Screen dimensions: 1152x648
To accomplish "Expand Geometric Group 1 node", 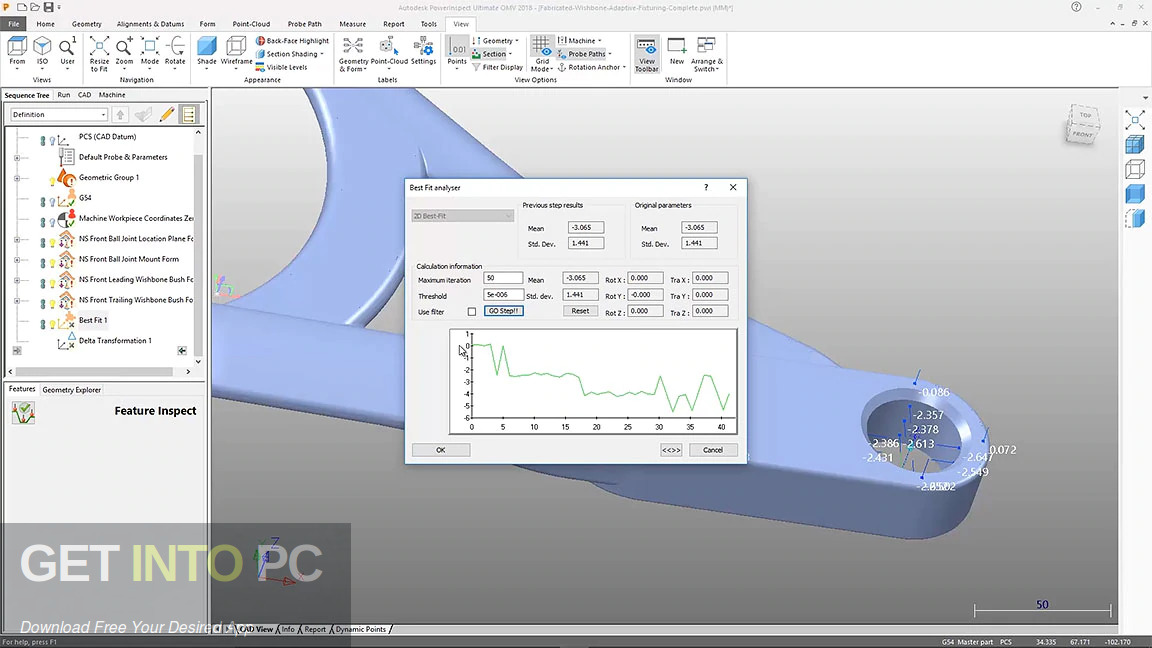I will (17, 178).
